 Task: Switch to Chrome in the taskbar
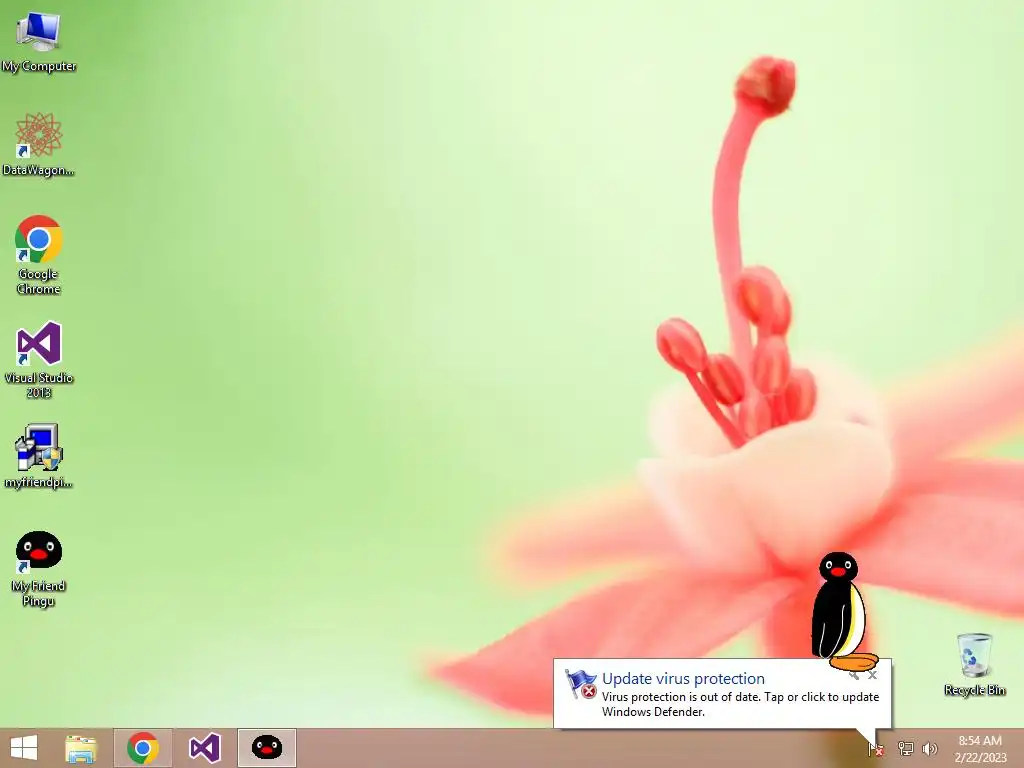(x=143, y=748)
